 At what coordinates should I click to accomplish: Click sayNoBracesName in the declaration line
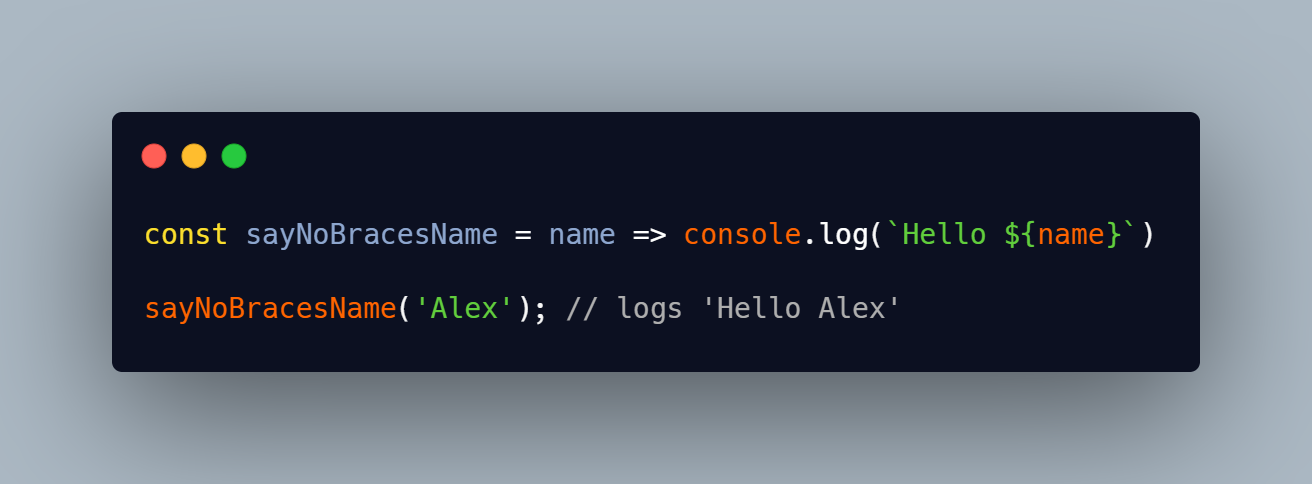[x=372, y=235]
